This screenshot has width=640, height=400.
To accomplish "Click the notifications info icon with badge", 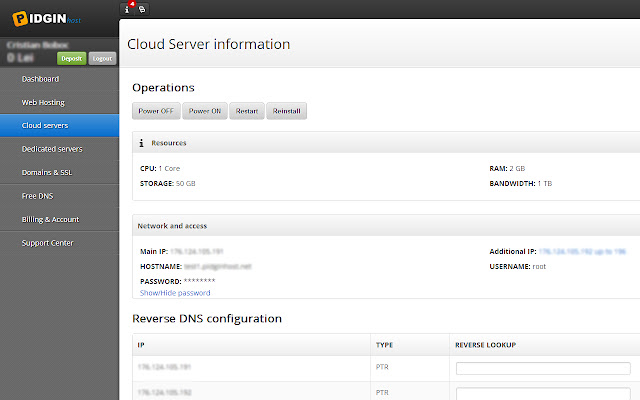I will tap(127, 8).
